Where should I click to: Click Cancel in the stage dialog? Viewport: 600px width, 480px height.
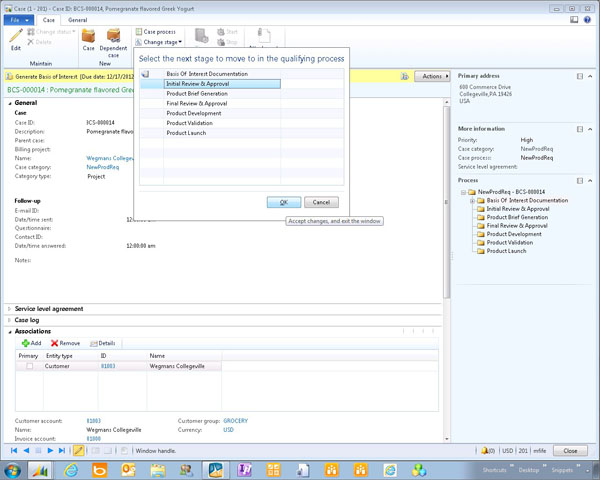click(321, 202)
